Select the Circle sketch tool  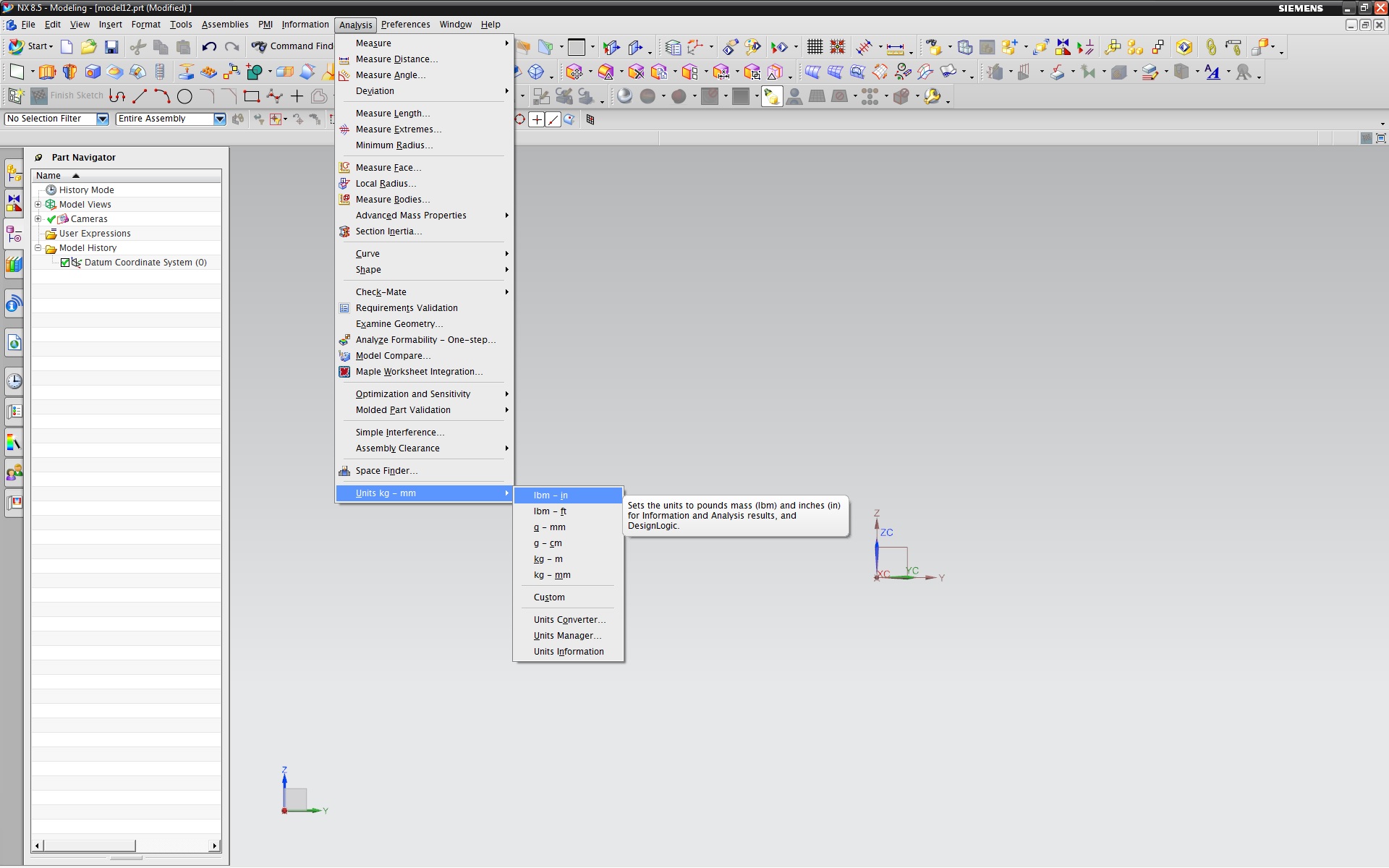184,96
